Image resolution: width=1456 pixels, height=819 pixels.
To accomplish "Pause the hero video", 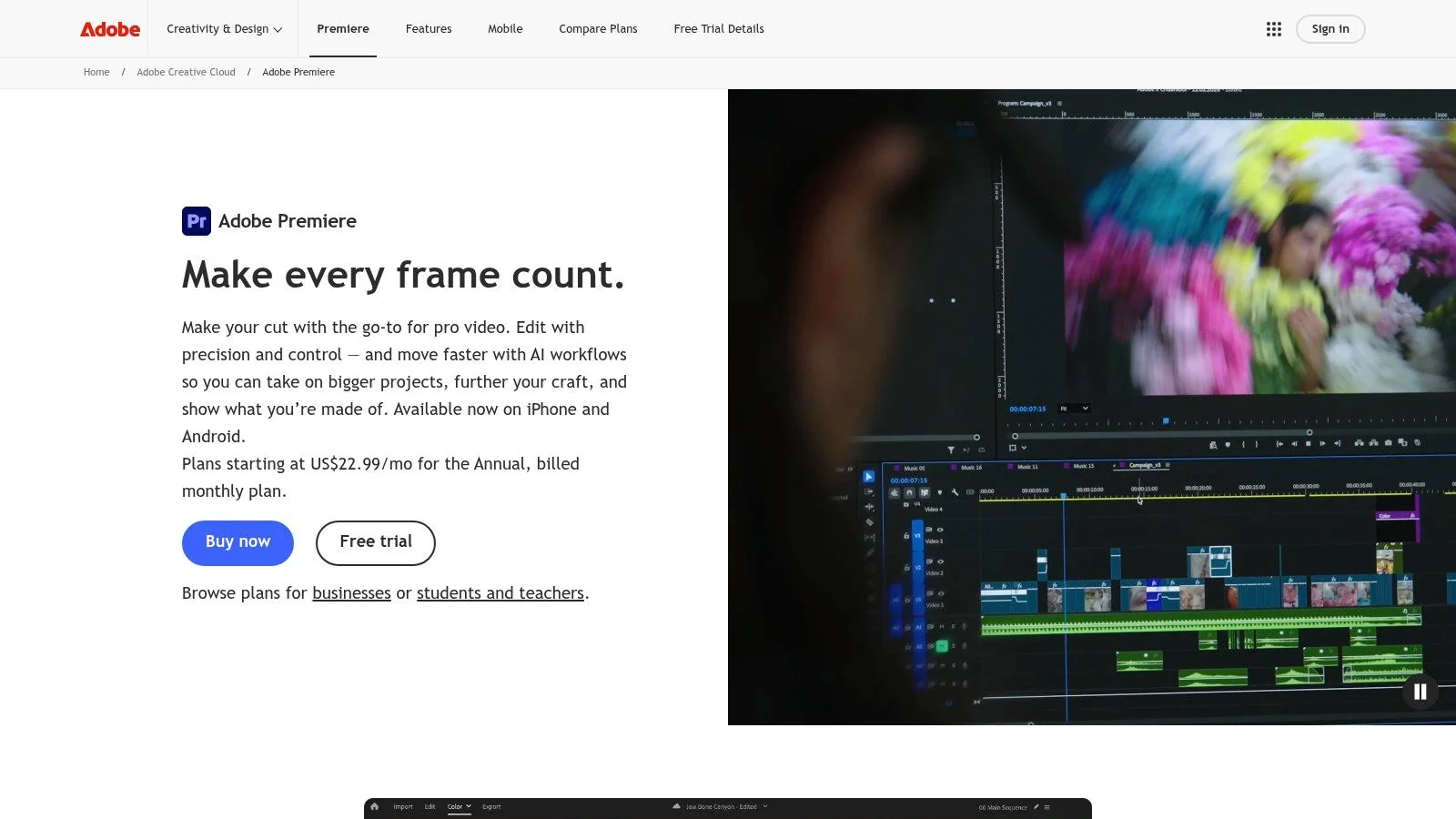I will [x=1420, y=692].
